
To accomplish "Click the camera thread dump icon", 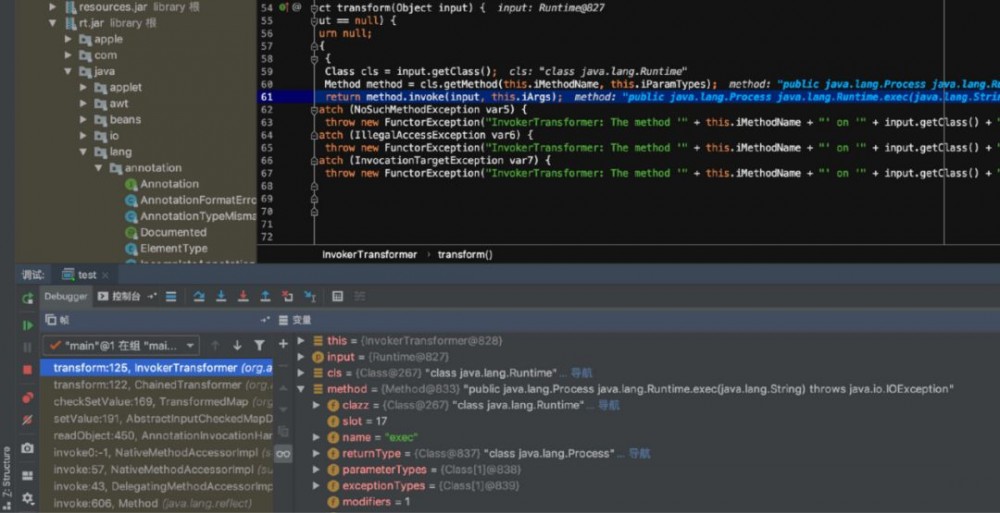I will pyautogui.click(x=27, y=449).
